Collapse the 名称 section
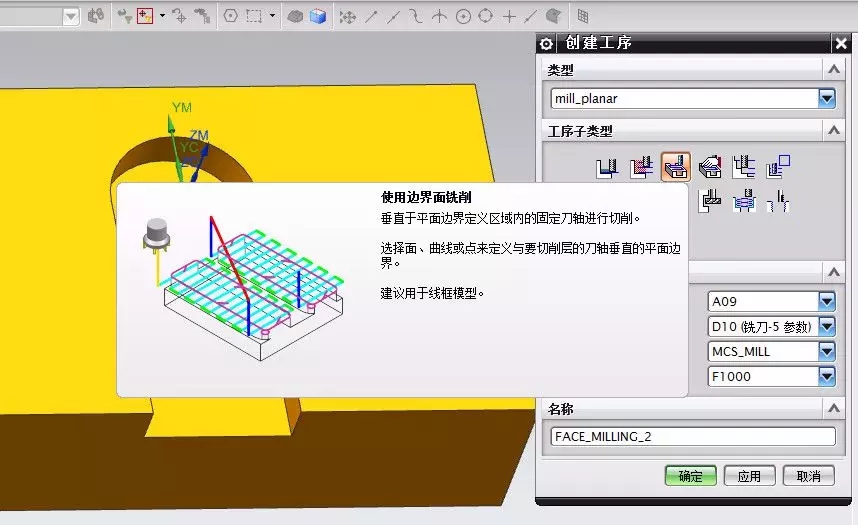The height and width of the screenshot is (525, 858). pyautogui.click(x=834, y=408)
